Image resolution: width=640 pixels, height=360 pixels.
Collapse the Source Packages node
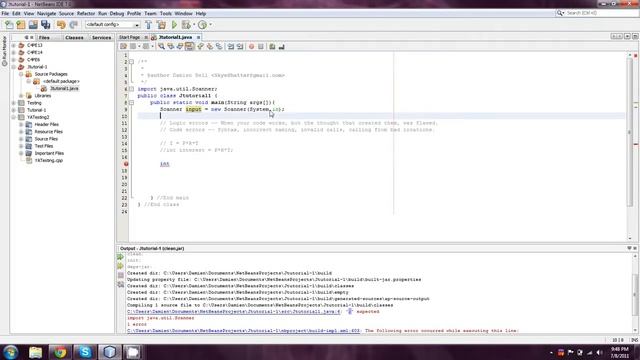pyautogui.click(x=21, y=74)
